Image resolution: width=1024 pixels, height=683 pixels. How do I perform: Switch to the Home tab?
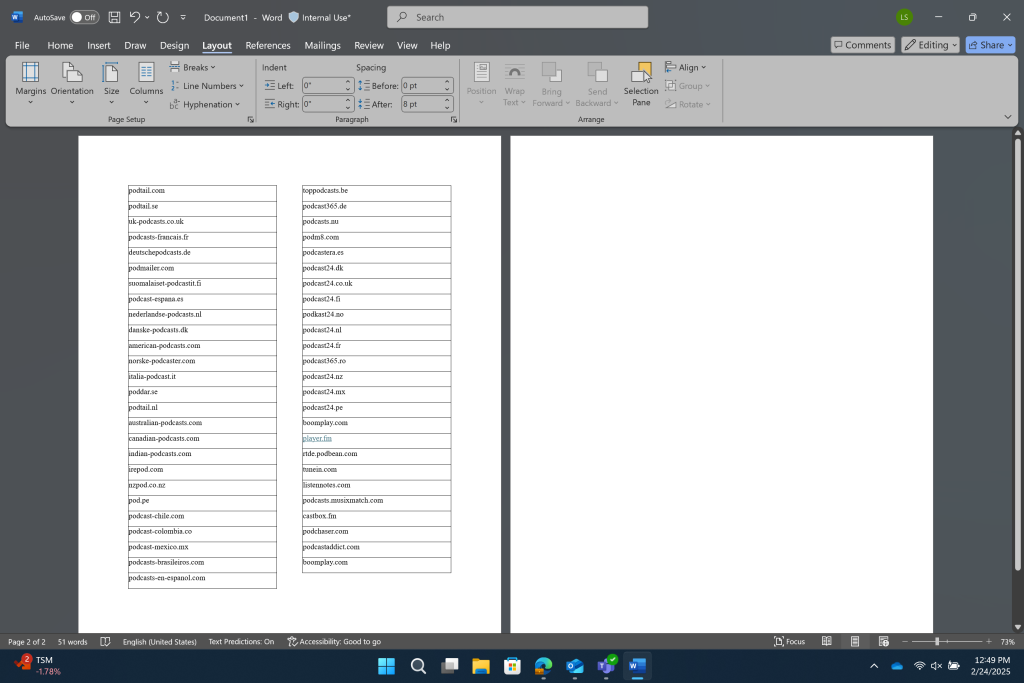pos(60,45)
